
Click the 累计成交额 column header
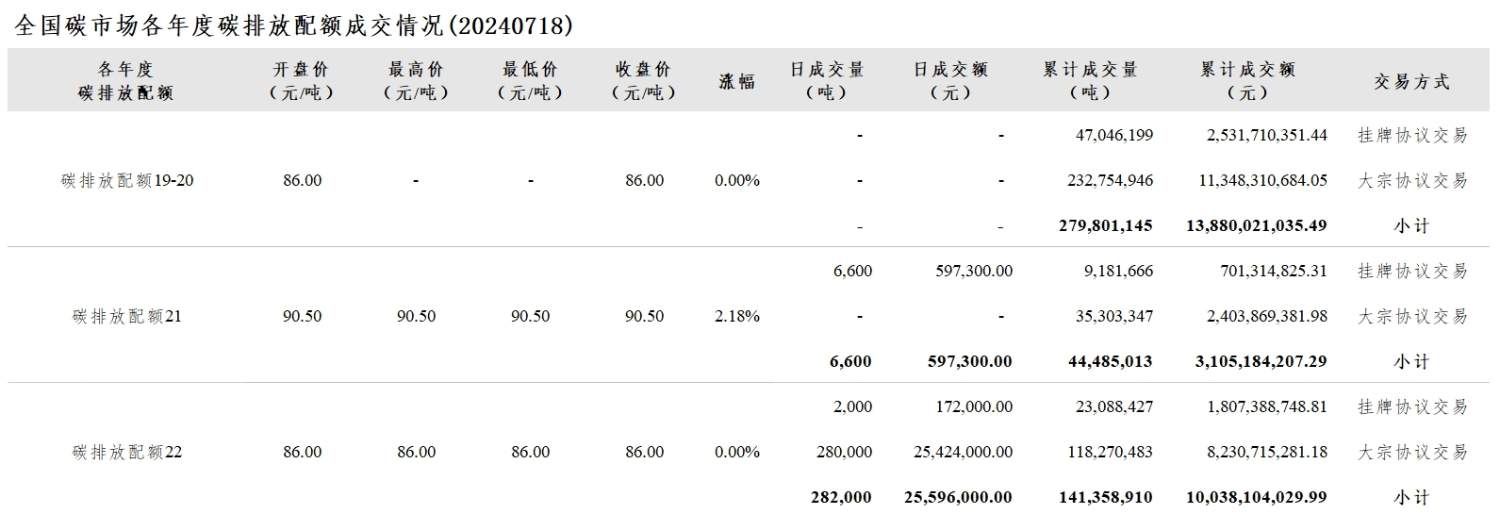tap(1247, 81)
